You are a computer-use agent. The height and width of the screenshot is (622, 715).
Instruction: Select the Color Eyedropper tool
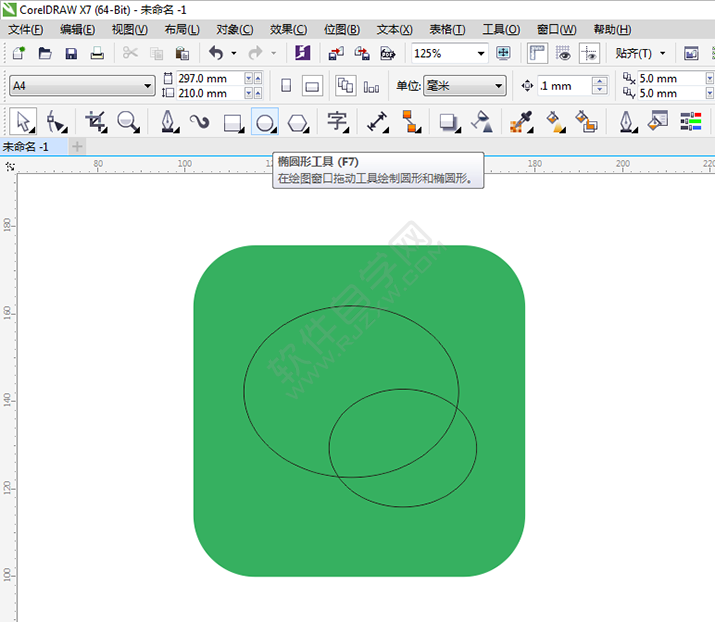(521, 122)
